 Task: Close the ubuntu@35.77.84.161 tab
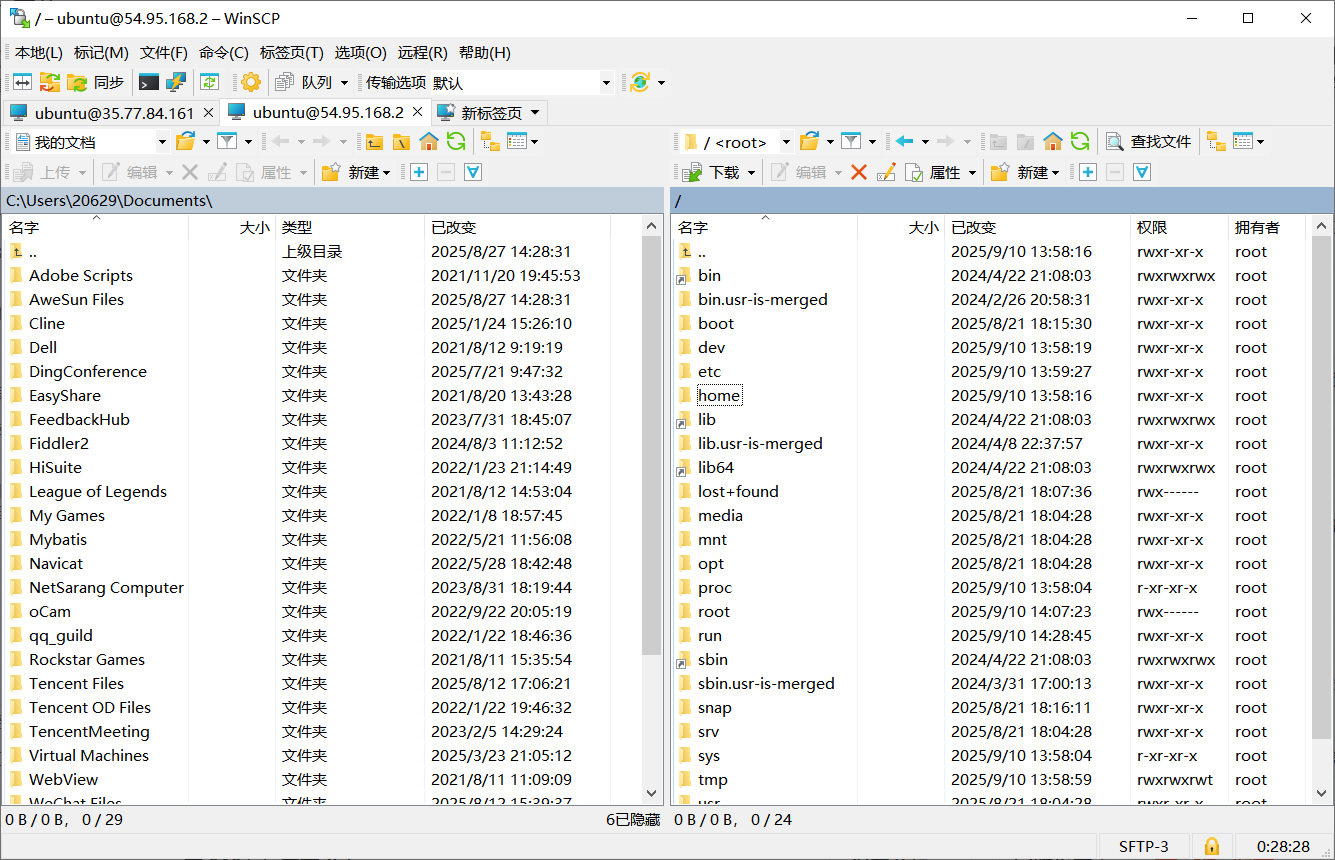[x=208, y=112]
